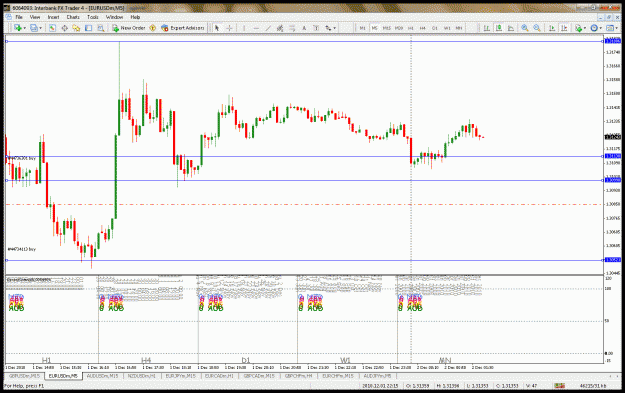Image resolution: width=625 pixels, height=393 pixels.
Task: Open the Charts menu
Action: 73,17
